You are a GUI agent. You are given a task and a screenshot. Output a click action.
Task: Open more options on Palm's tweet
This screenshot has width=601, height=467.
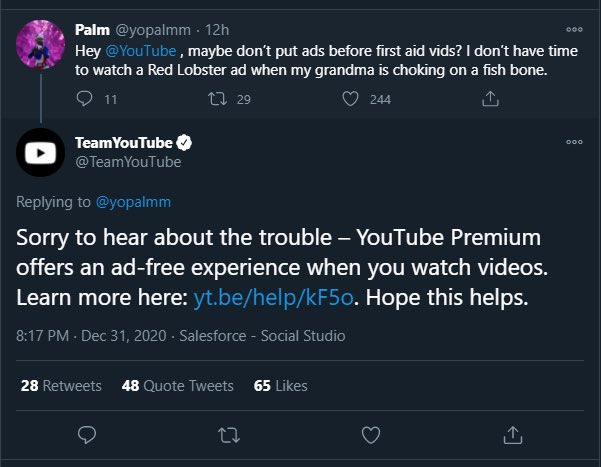pos(574,28)
